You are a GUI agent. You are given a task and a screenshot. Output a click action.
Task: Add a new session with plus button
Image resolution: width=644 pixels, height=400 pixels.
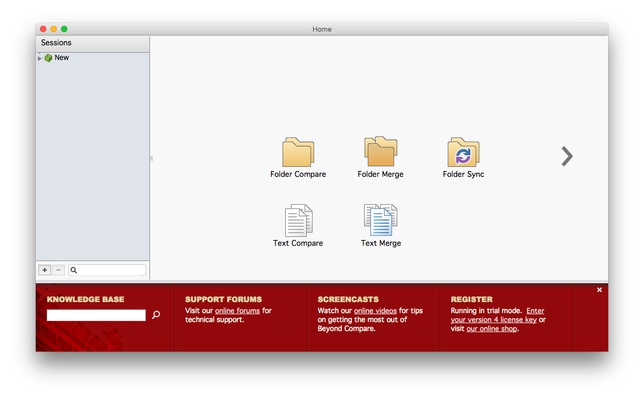[x=44, y=270]
